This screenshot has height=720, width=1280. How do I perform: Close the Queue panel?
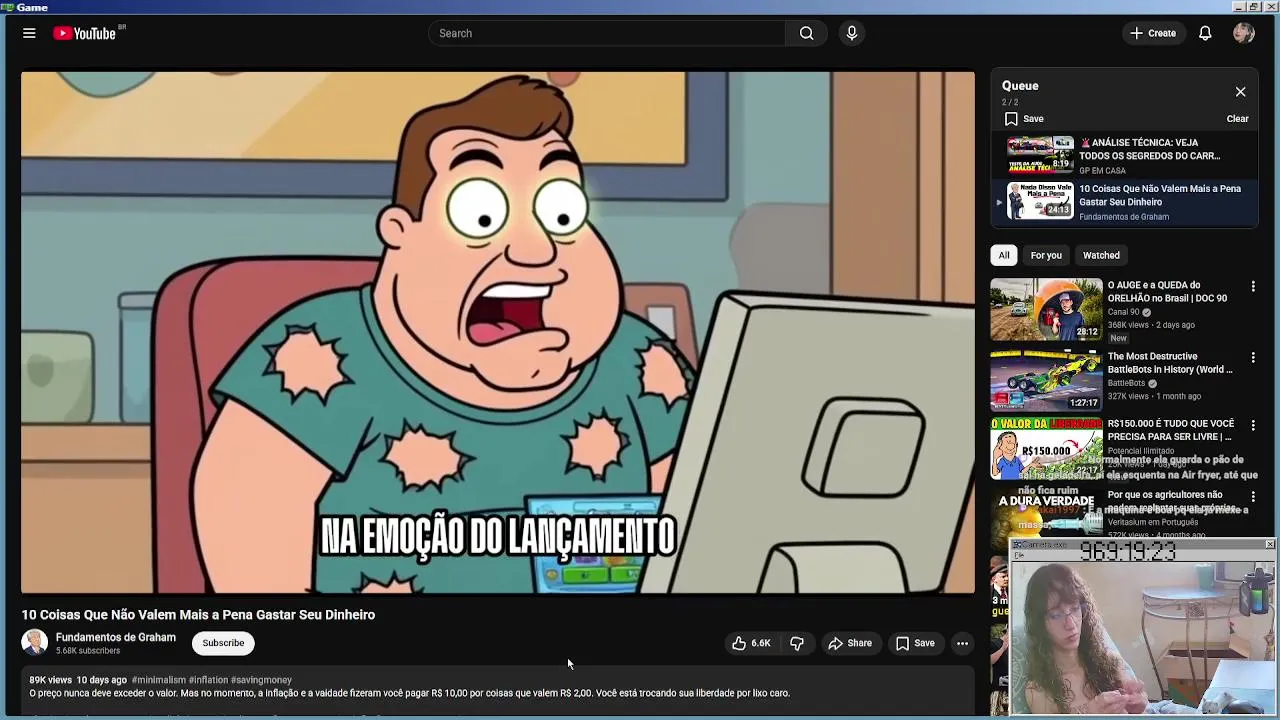click(x=1240, y=92)
